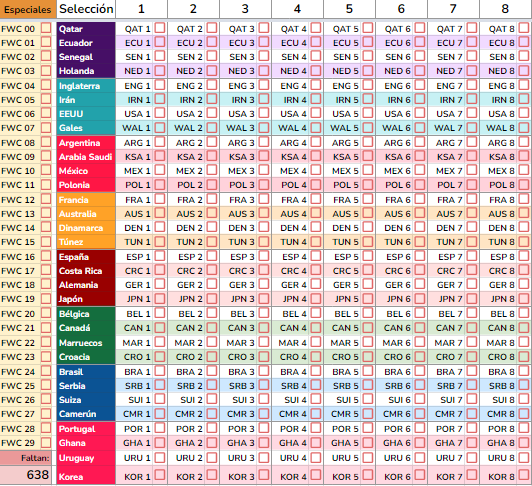Check the BRA 8 sticker box
Viewport: 532px width, 486px height.
(524, 371)
